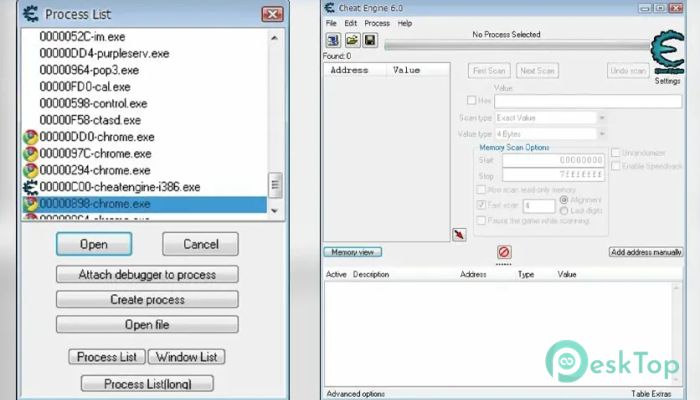Toggle the Hex checkbox
The height and width of the screenshot is (400, 700).
point(471,100)
